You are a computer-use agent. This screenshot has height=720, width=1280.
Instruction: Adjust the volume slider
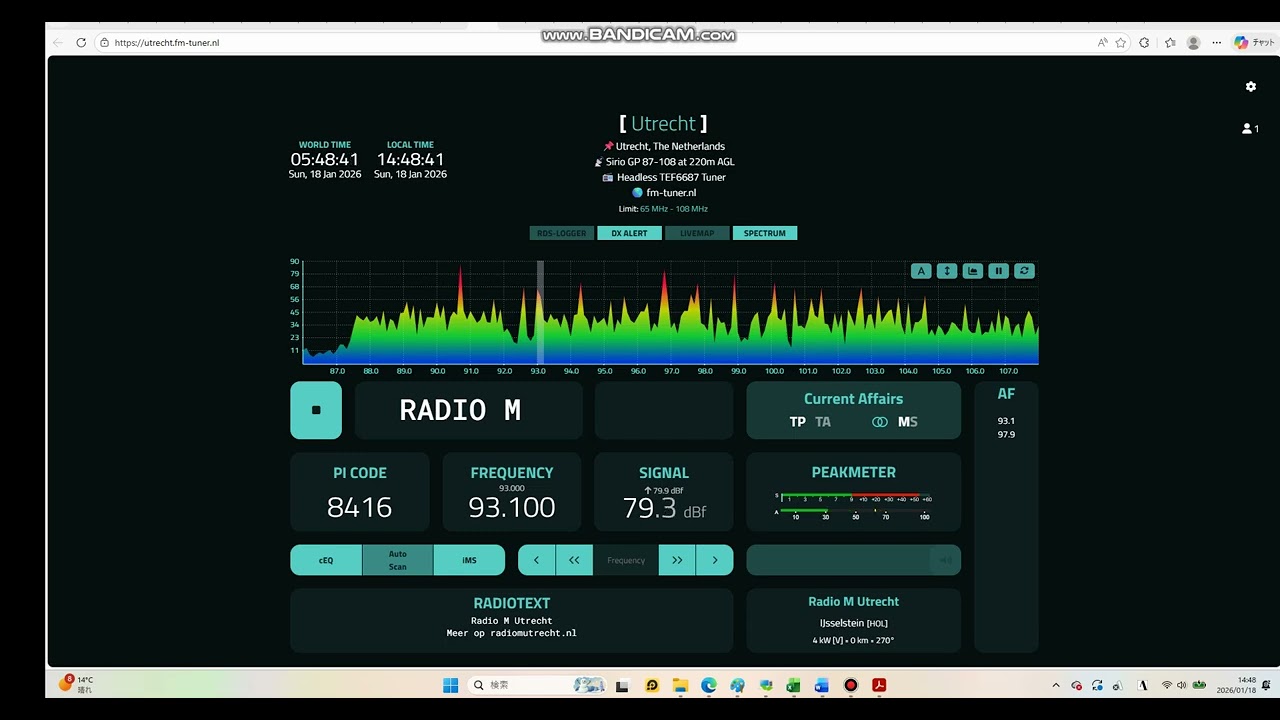[854, 560]
